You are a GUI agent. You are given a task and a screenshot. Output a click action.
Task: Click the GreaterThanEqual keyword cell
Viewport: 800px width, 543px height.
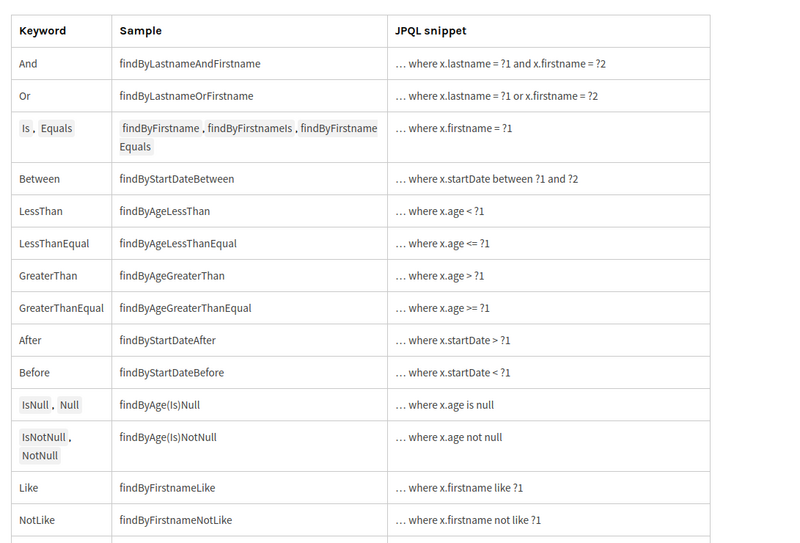[62, 308]
